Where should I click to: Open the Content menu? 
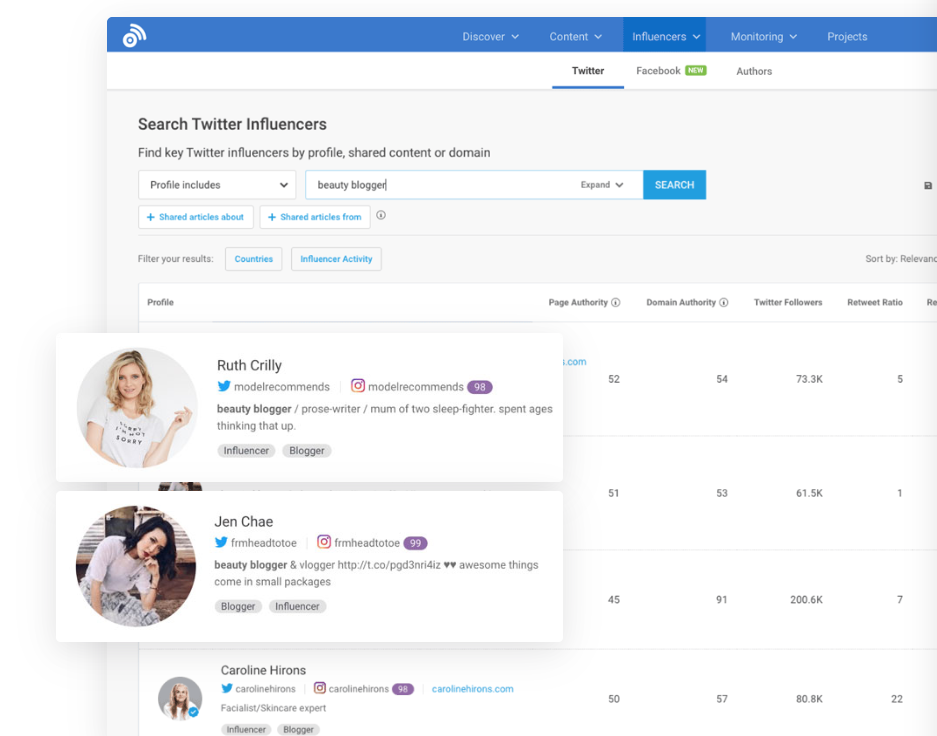[575, 36]
